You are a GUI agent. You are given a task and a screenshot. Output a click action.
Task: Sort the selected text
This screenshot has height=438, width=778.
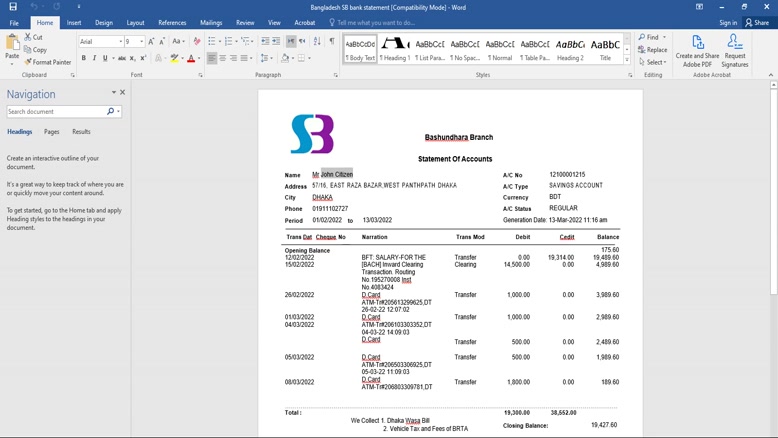click(317, 41)
